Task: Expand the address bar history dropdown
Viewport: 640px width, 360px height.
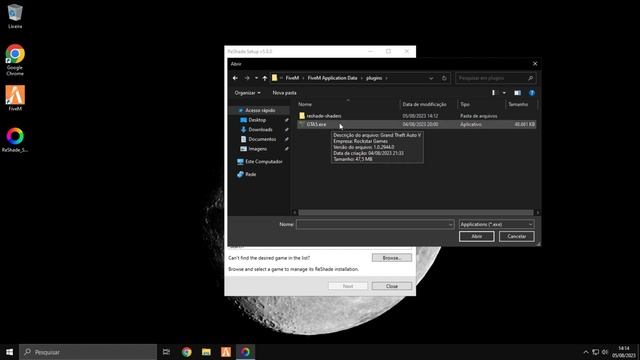Action: click(431, 78)
